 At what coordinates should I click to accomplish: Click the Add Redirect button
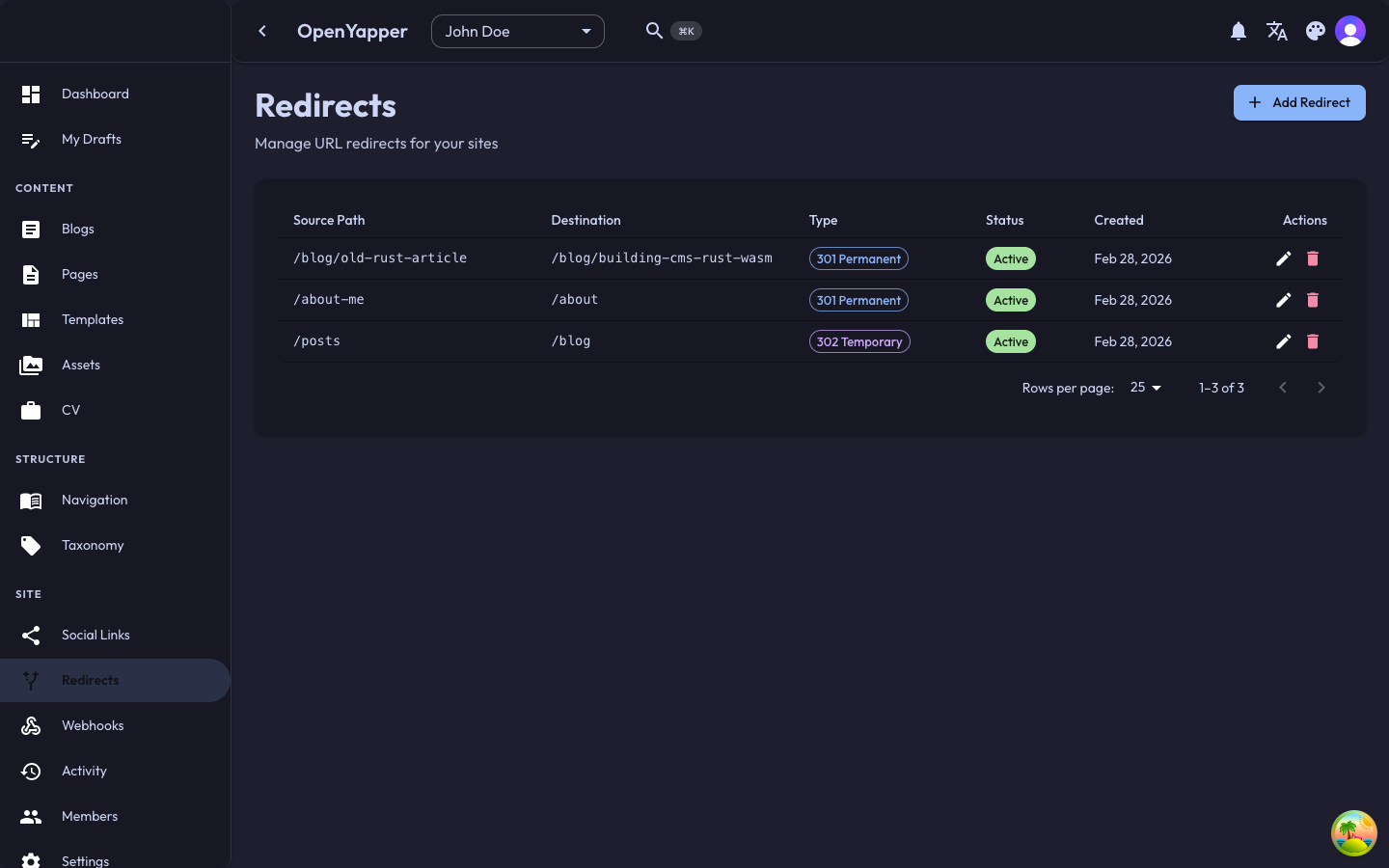point(1298,102)
